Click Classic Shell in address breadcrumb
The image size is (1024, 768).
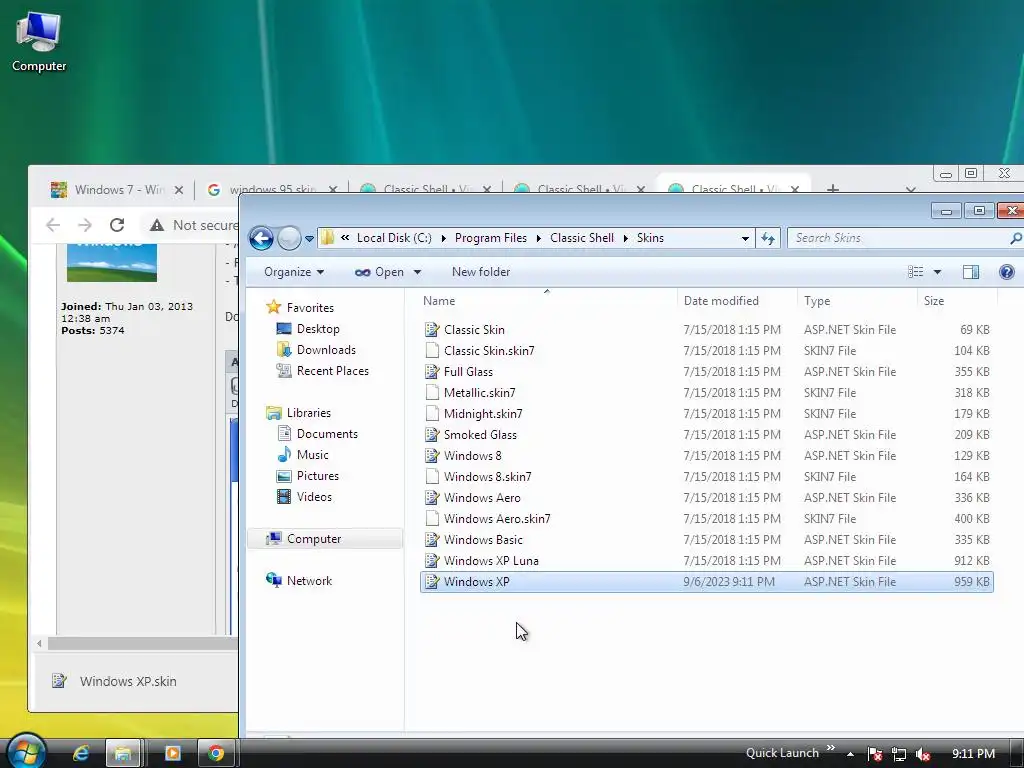[581, 238]
